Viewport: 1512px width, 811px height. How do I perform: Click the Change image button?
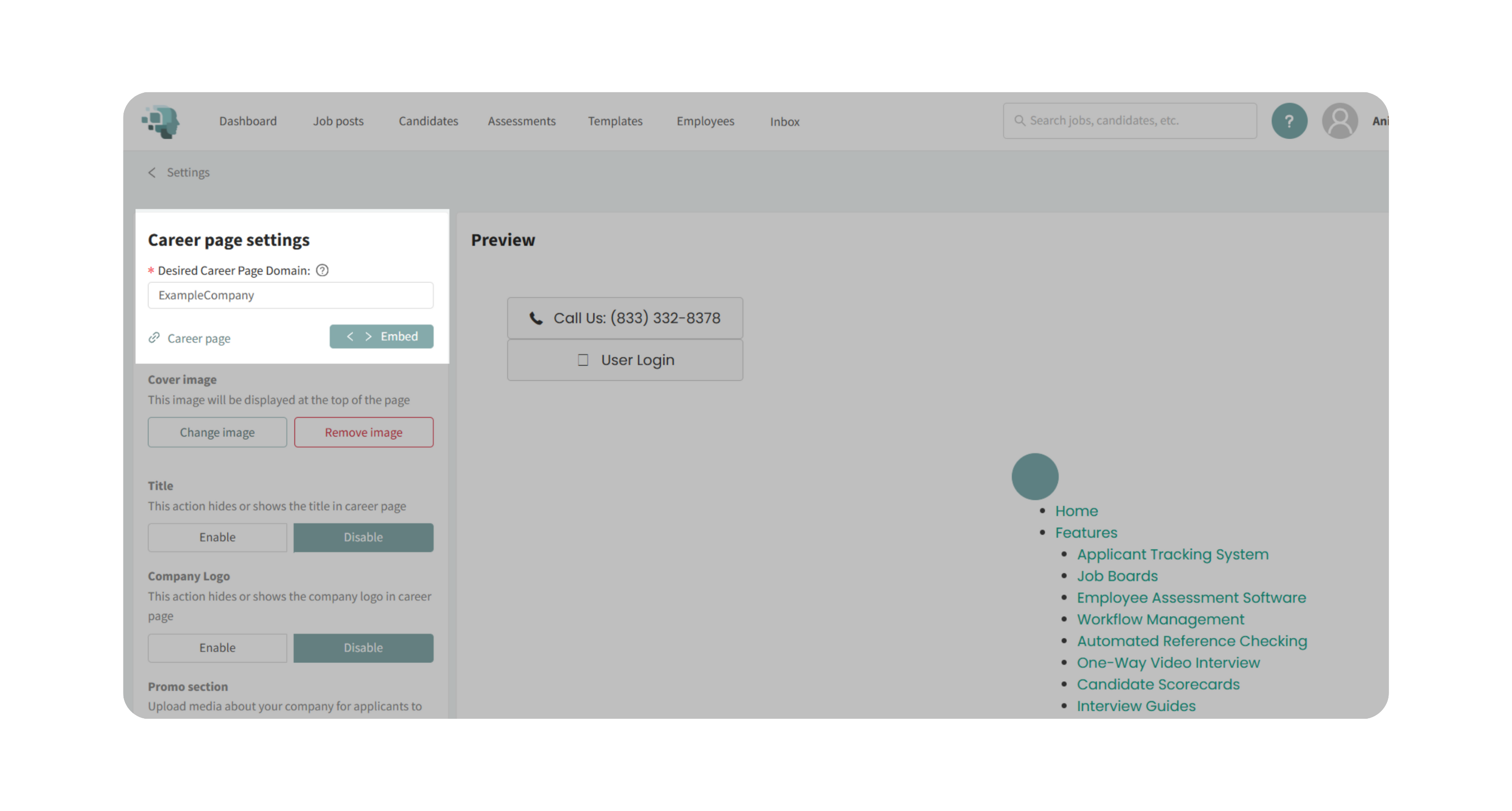[217, 432]
